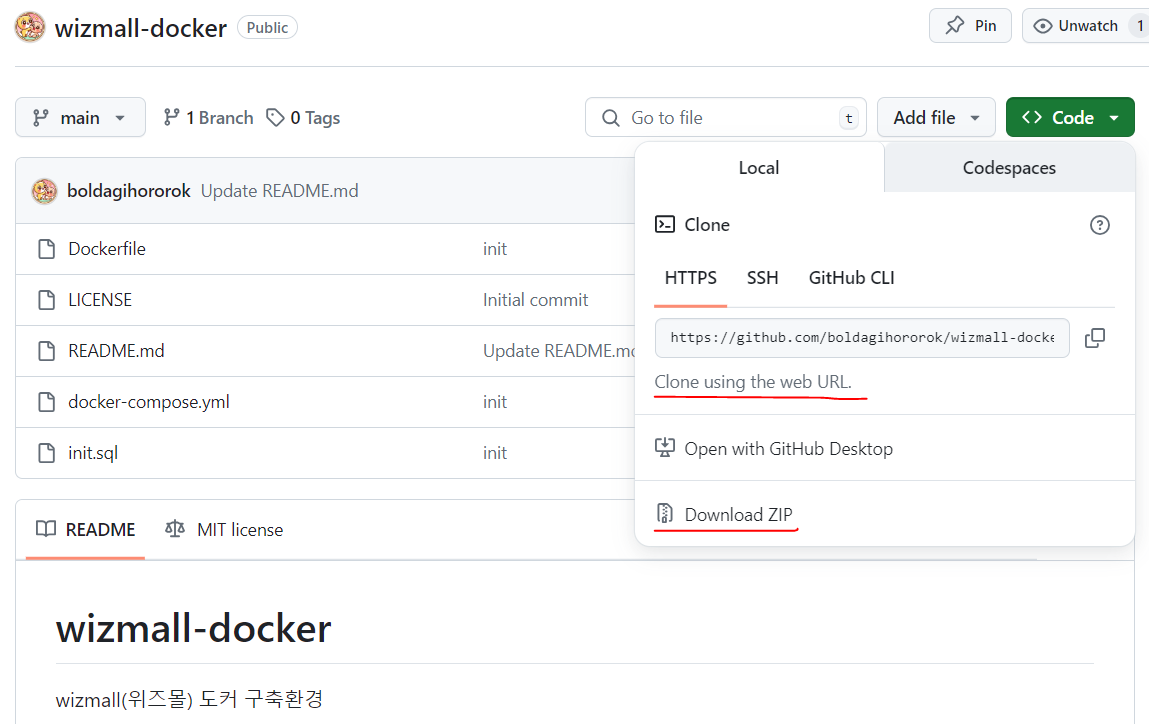Select the MIT license tab
The image size is (1149, 724).
[224, 530]
